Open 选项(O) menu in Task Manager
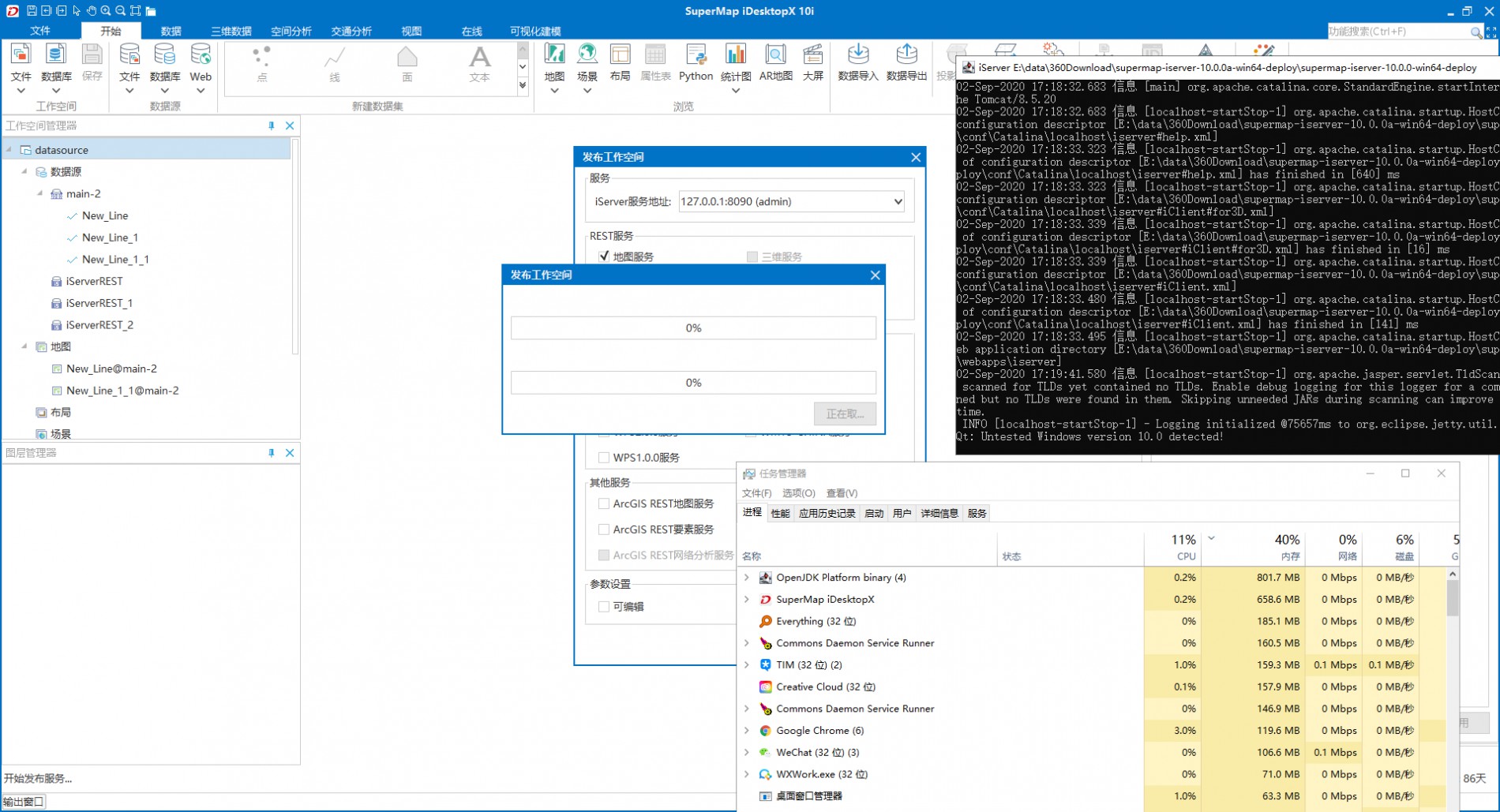 [x=798, y=493]
